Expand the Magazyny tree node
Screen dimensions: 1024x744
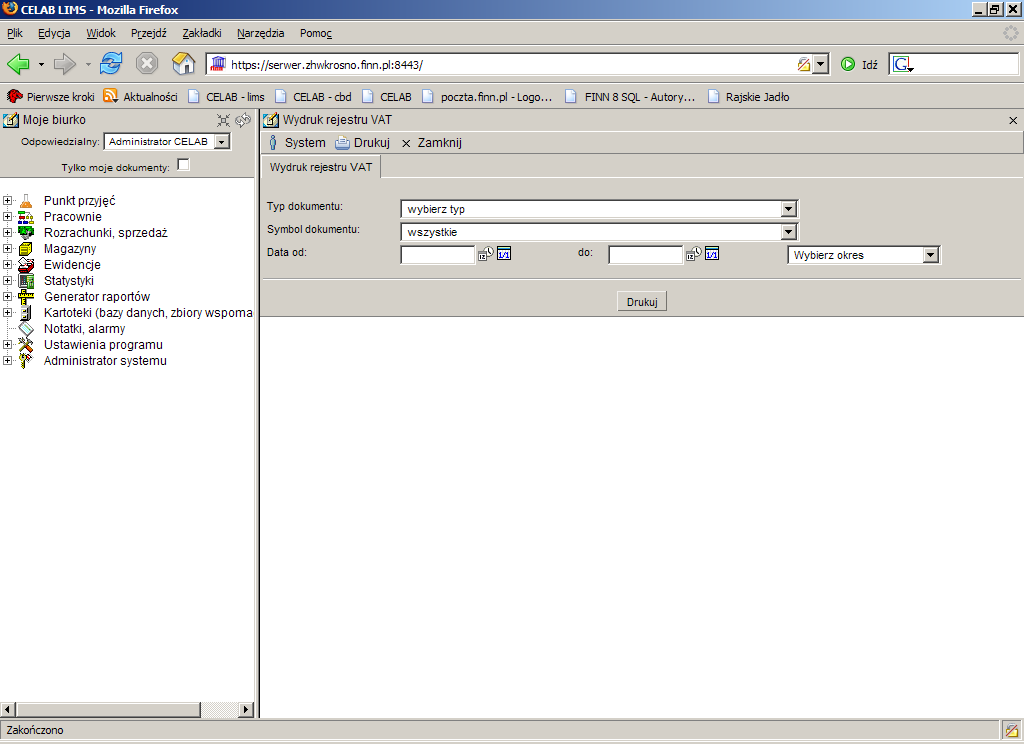[7, 248]
